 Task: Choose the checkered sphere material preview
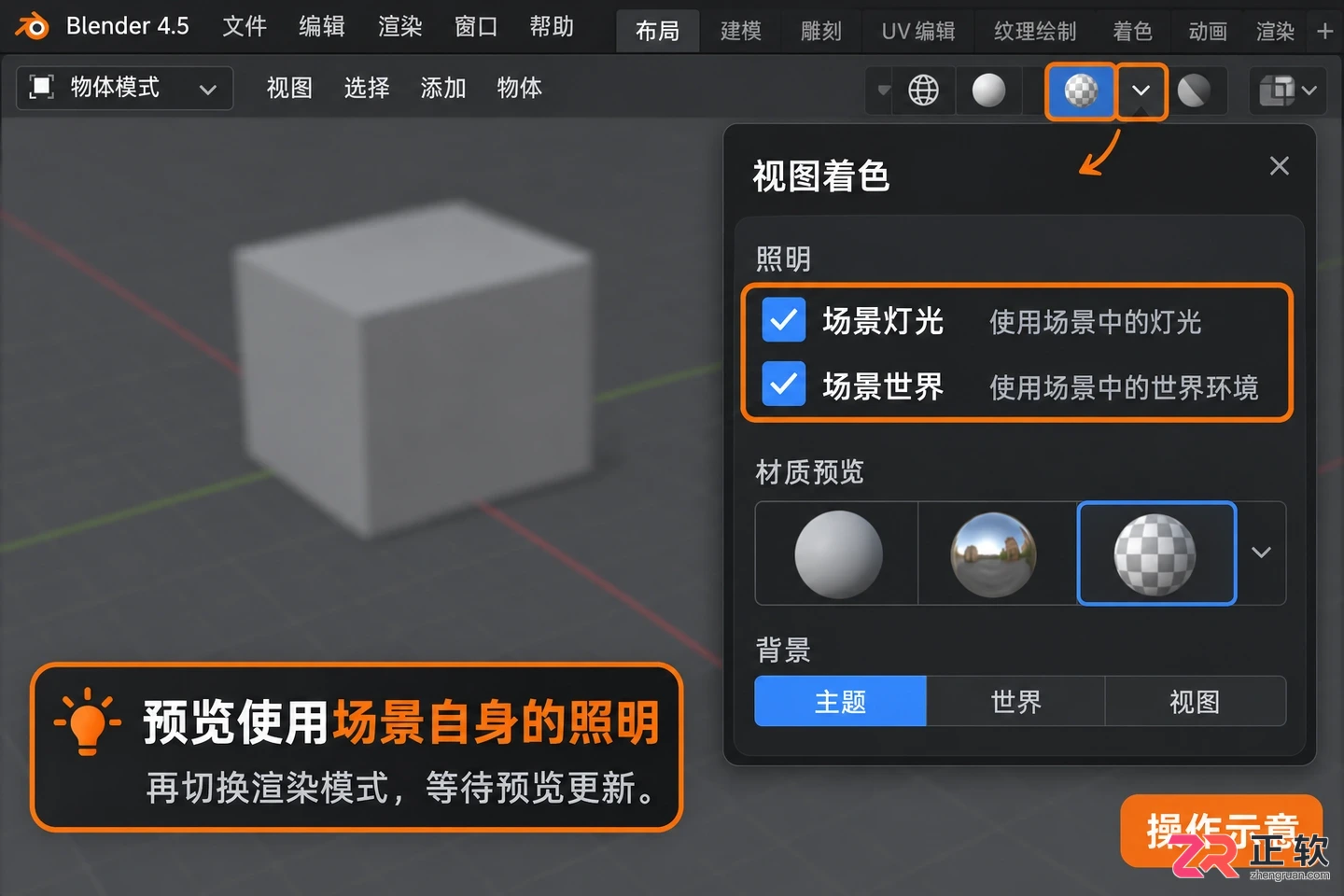click(x=1155, y=553)
